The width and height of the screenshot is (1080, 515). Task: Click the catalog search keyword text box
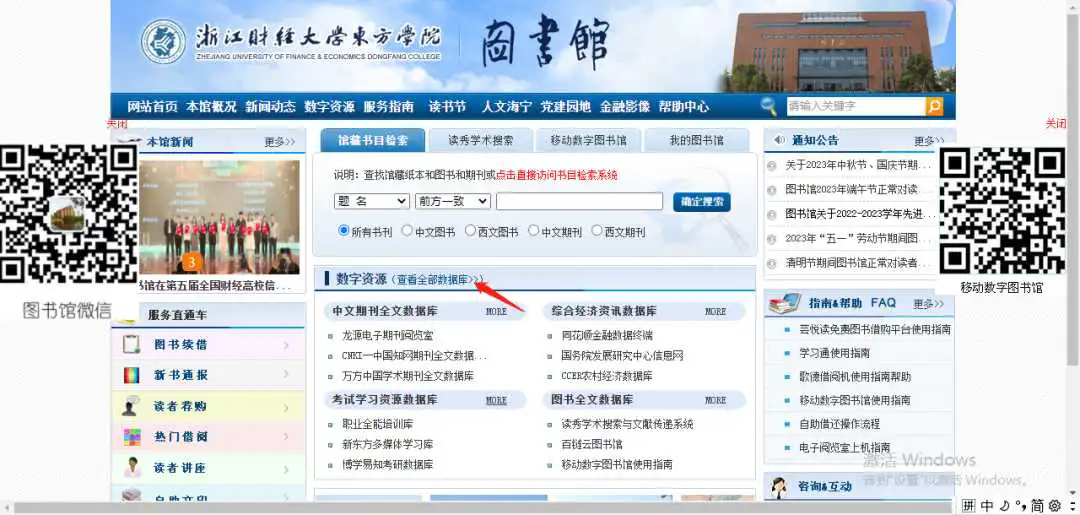(579, 201)
